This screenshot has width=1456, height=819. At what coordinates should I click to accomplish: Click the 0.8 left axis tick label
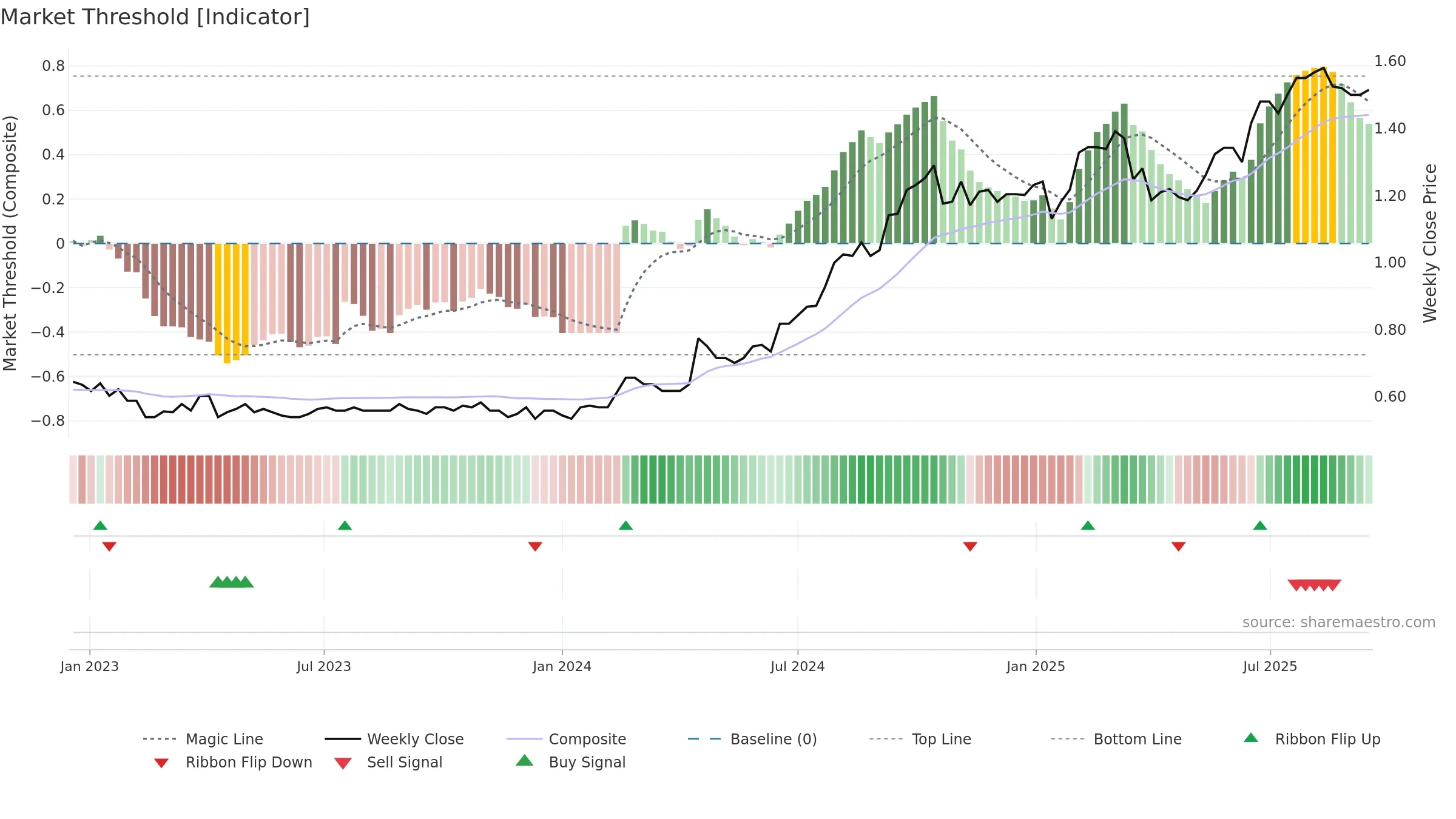(53, 66)
